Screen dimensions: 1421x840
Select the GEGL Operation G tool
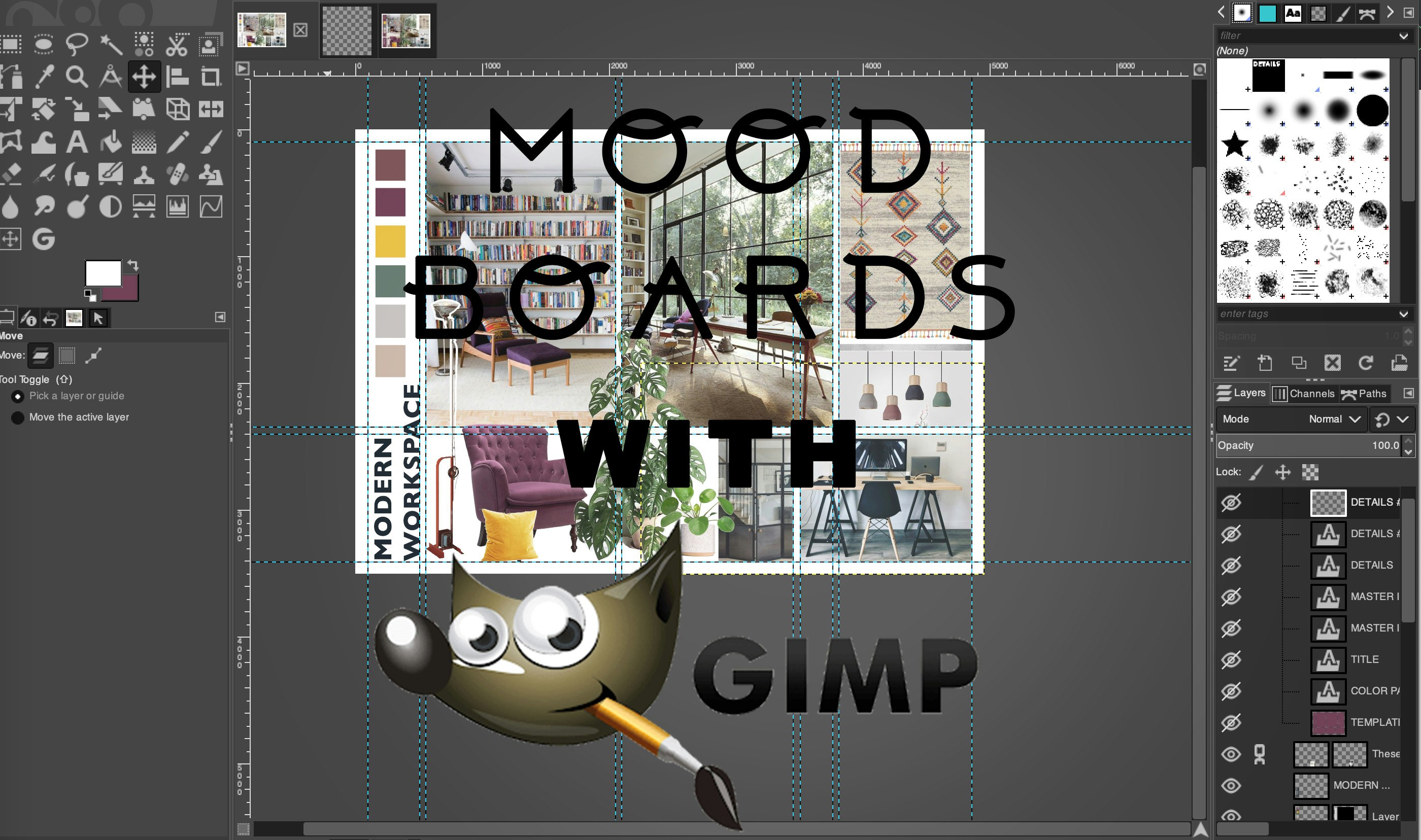click(x=44, y=239)
